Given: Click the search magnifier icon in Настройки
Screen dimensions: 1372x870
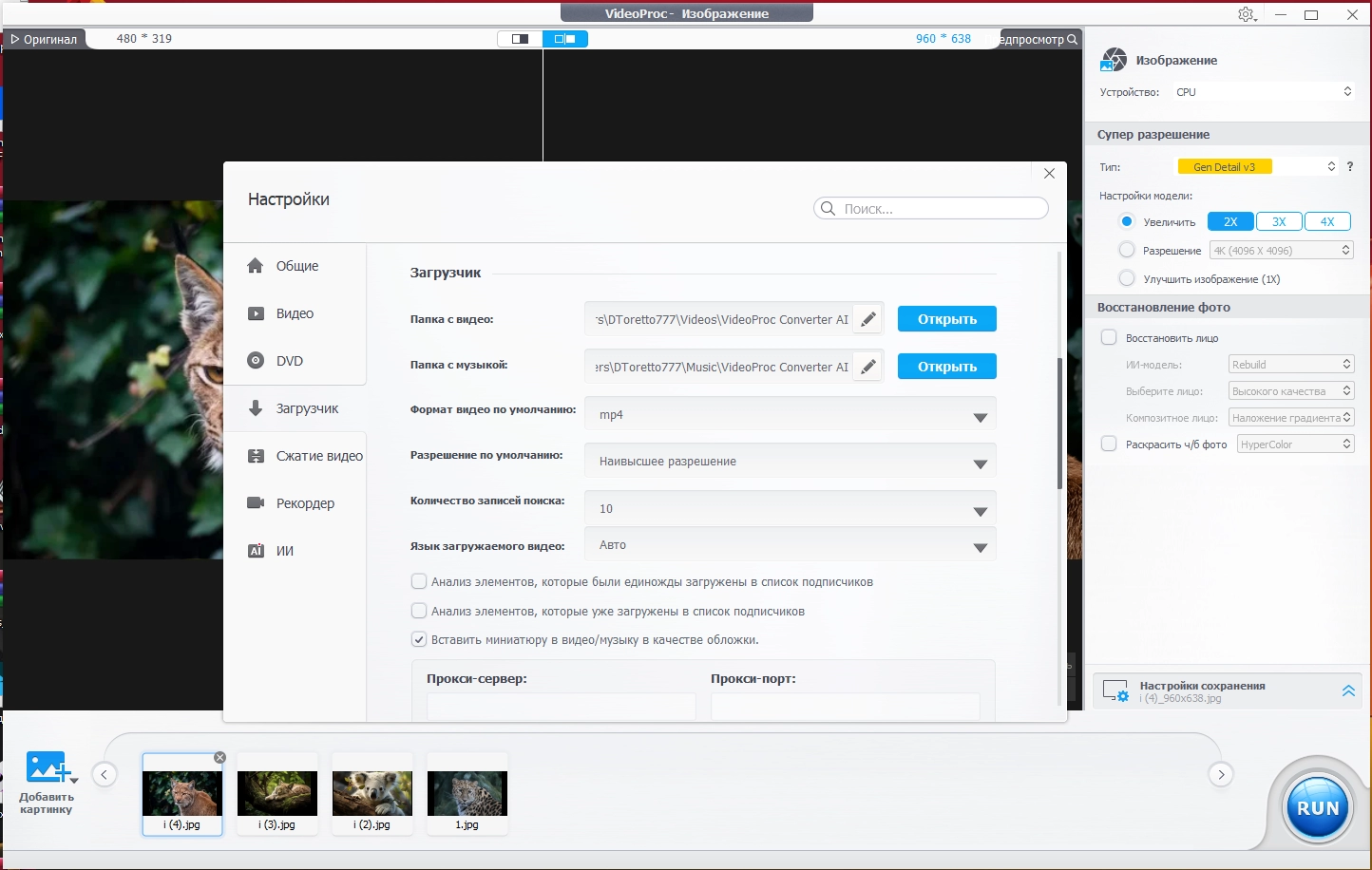Looking at the screenshot, I should 829,208.
